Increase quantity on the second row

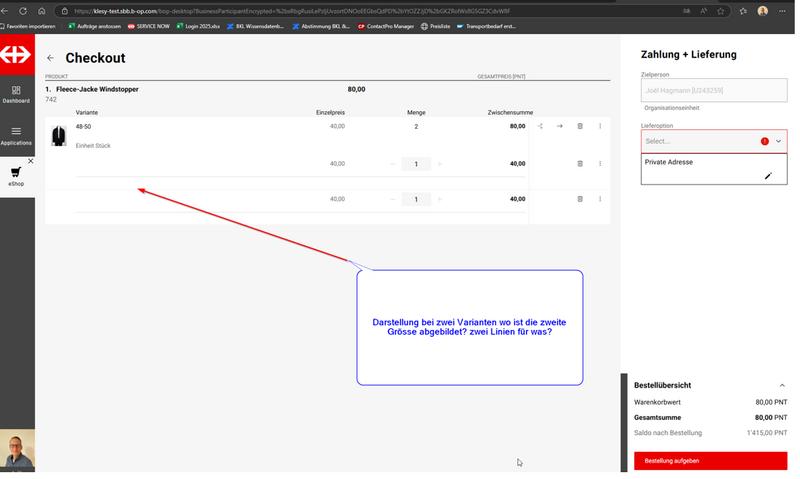[x=440, y=163]
